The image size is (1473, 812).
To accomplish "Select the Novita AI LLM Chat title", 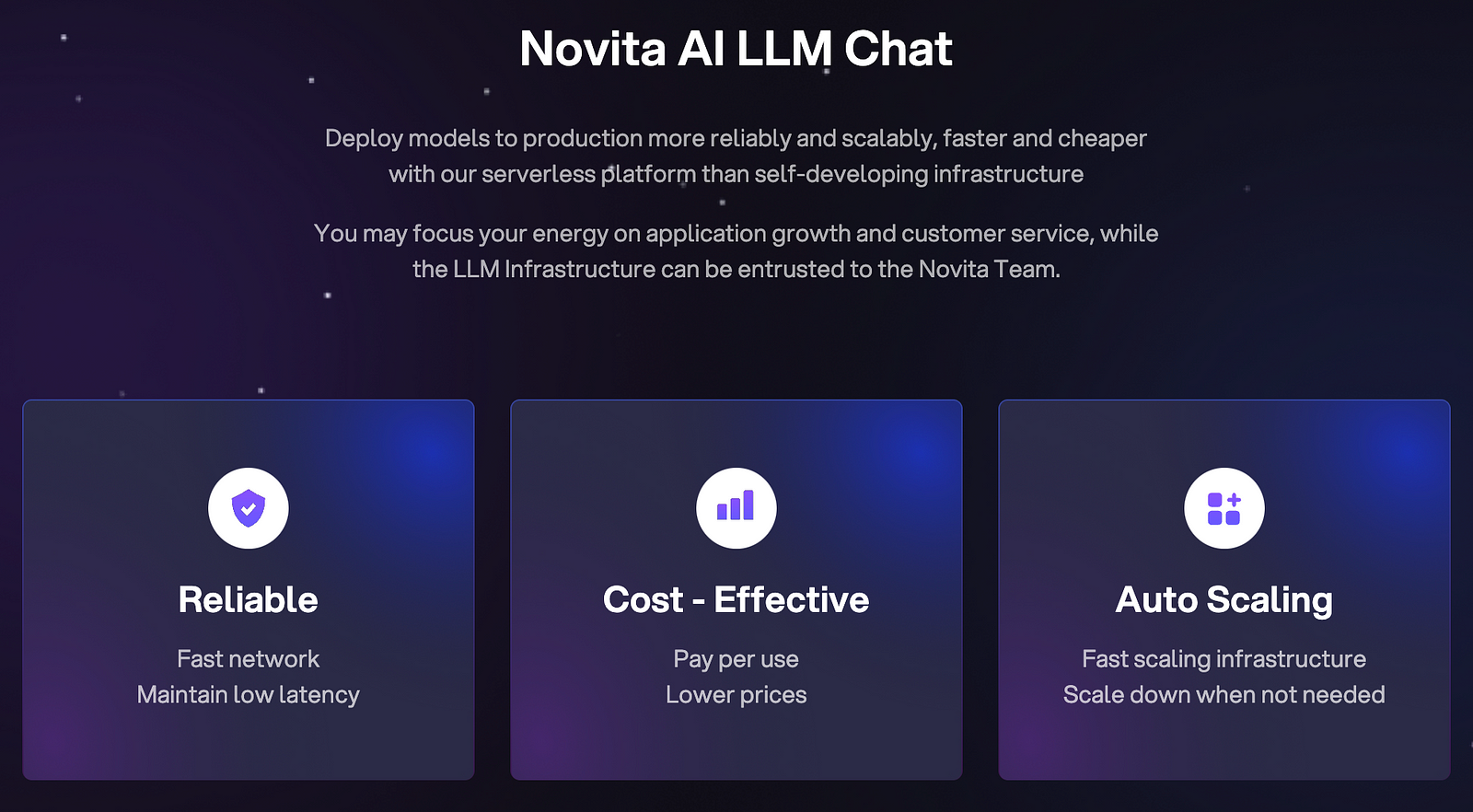I will pyautogui.click(x=736, y=49).
